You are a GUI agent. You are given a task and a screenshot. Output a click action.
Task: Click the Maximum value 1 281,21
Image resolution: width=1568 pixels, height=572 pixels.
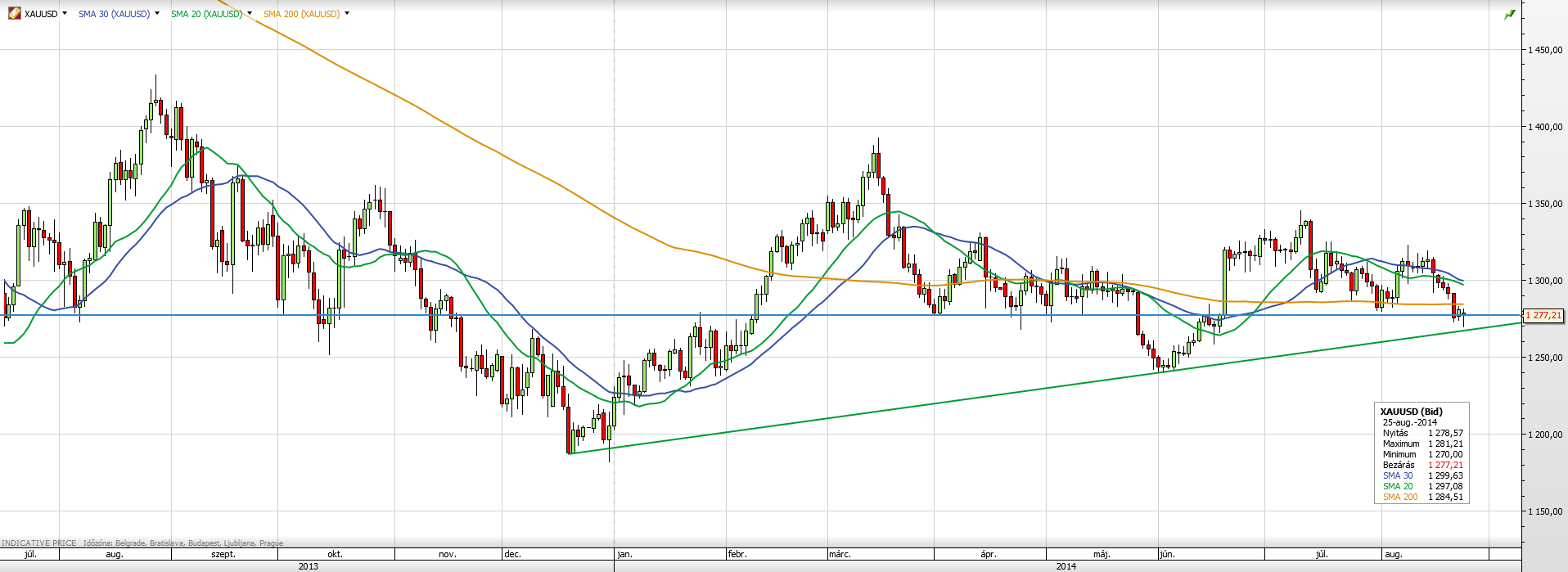coord(1446,444)
